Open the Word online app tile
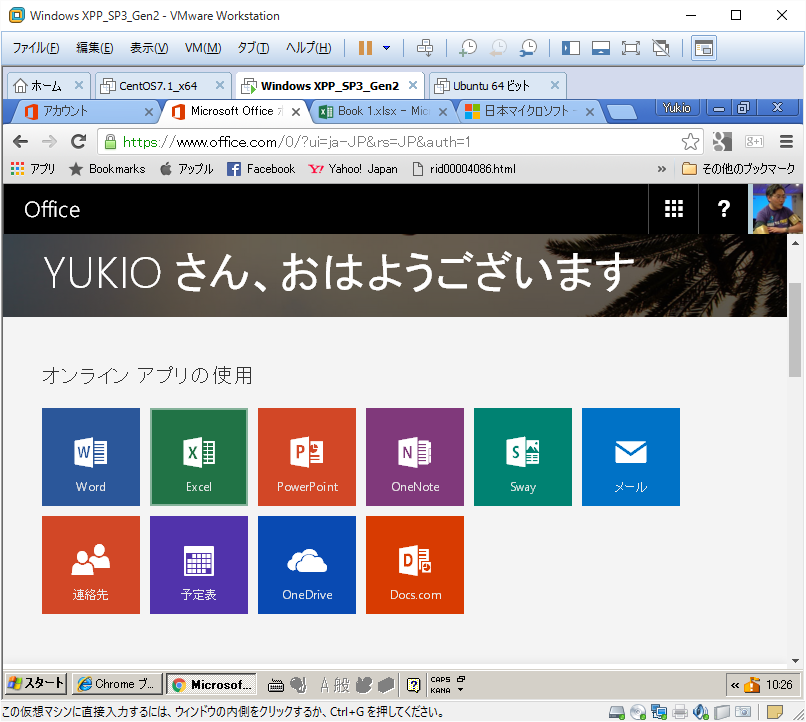 (90, 456)
